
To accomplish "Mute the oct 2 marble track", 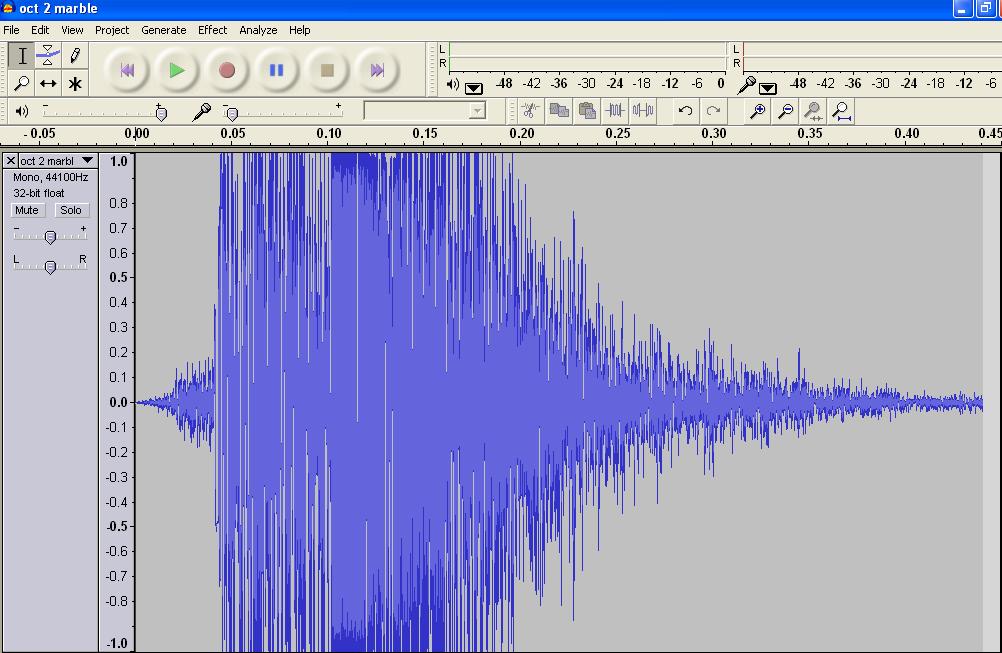I will click(27, 210).
